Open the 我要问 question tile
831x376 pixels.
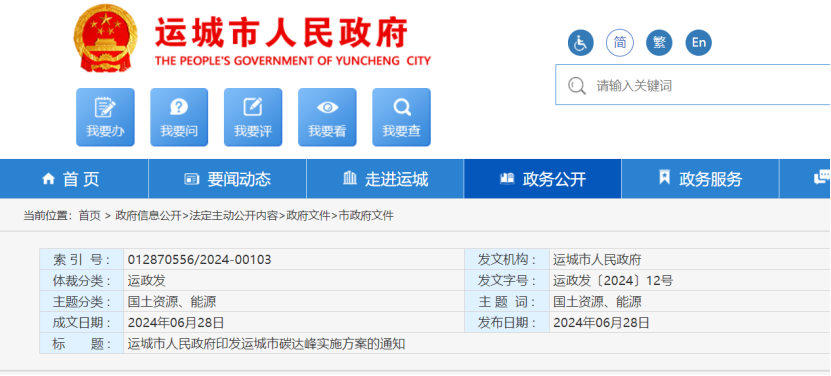click(x=179, y=117)
